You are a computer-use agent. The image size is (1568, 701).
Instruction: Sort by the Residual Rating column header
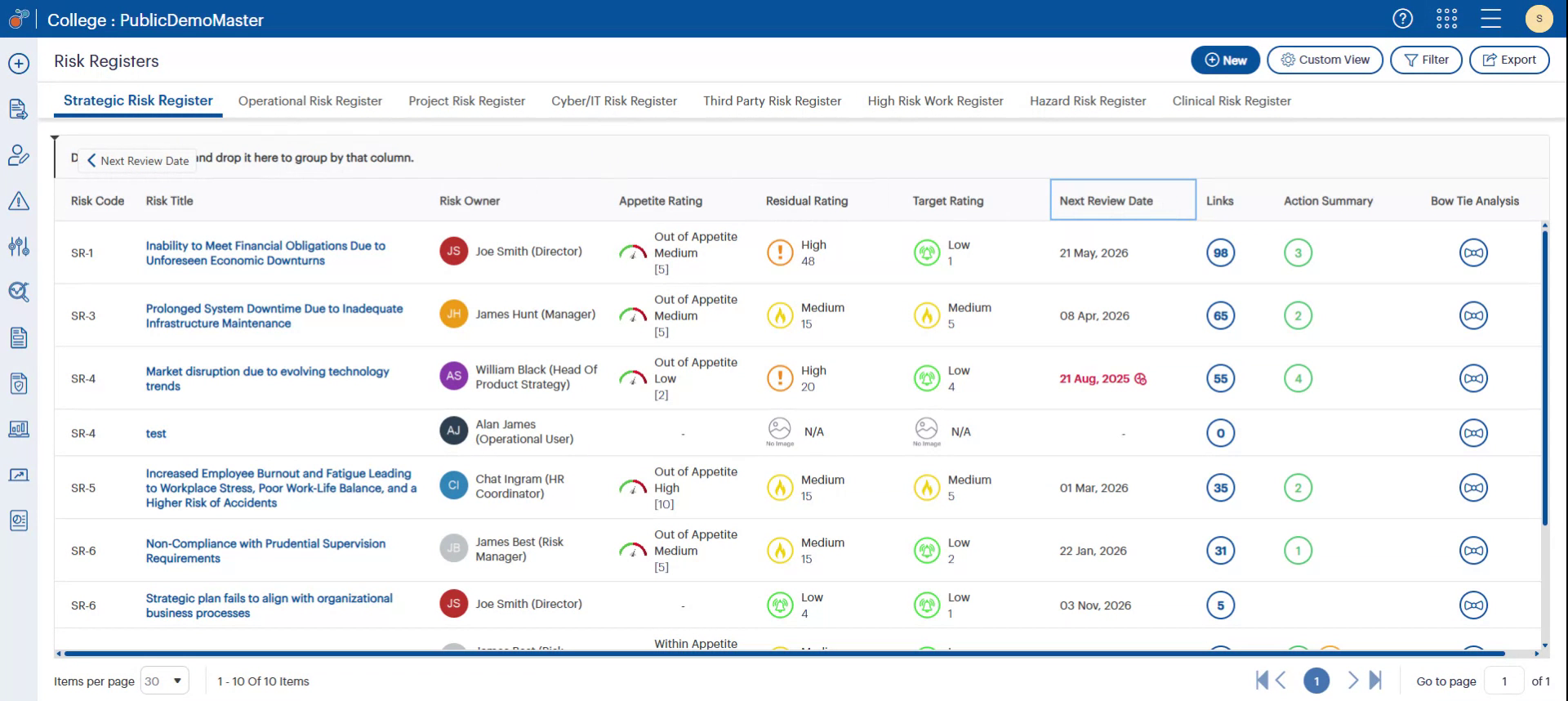click(x=806, y=201)
